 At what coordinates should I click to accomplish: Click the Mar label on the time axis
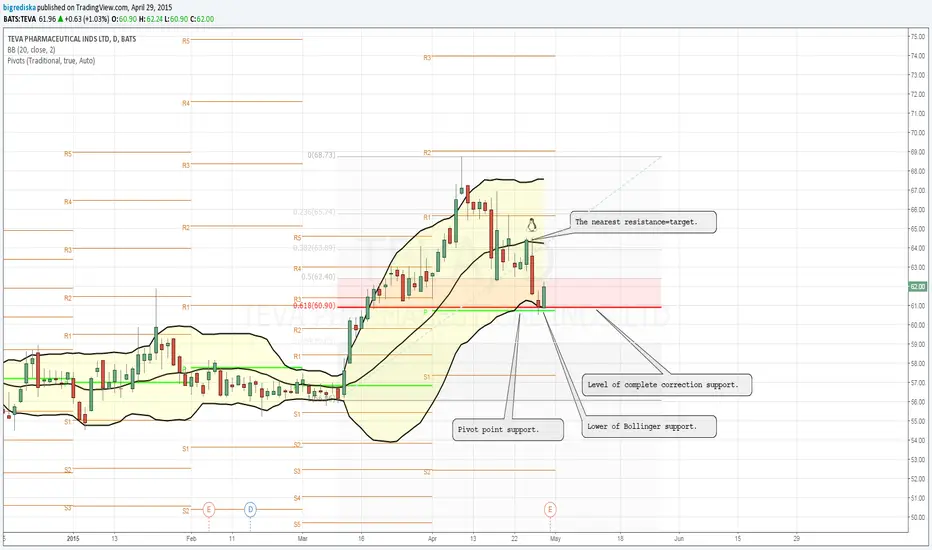coord(303,539)
